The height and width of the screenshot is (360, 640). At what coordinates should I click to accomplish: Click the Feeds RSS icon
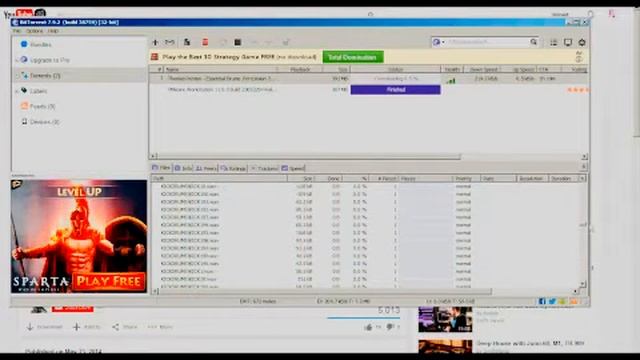[x=24, y=106]
